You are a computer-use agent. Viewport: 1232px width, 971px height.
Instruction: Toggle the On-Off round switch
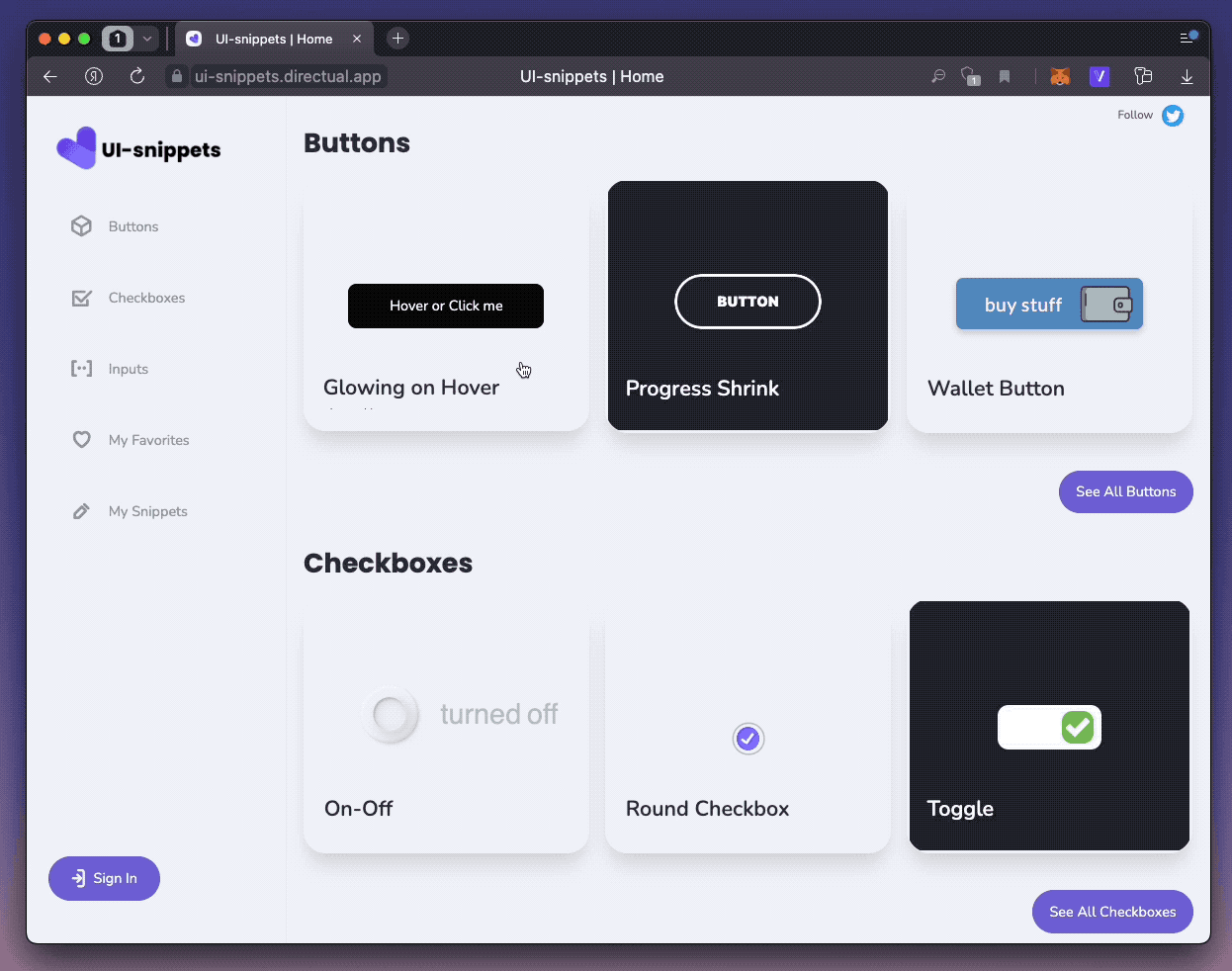click(x=391, y=714)
